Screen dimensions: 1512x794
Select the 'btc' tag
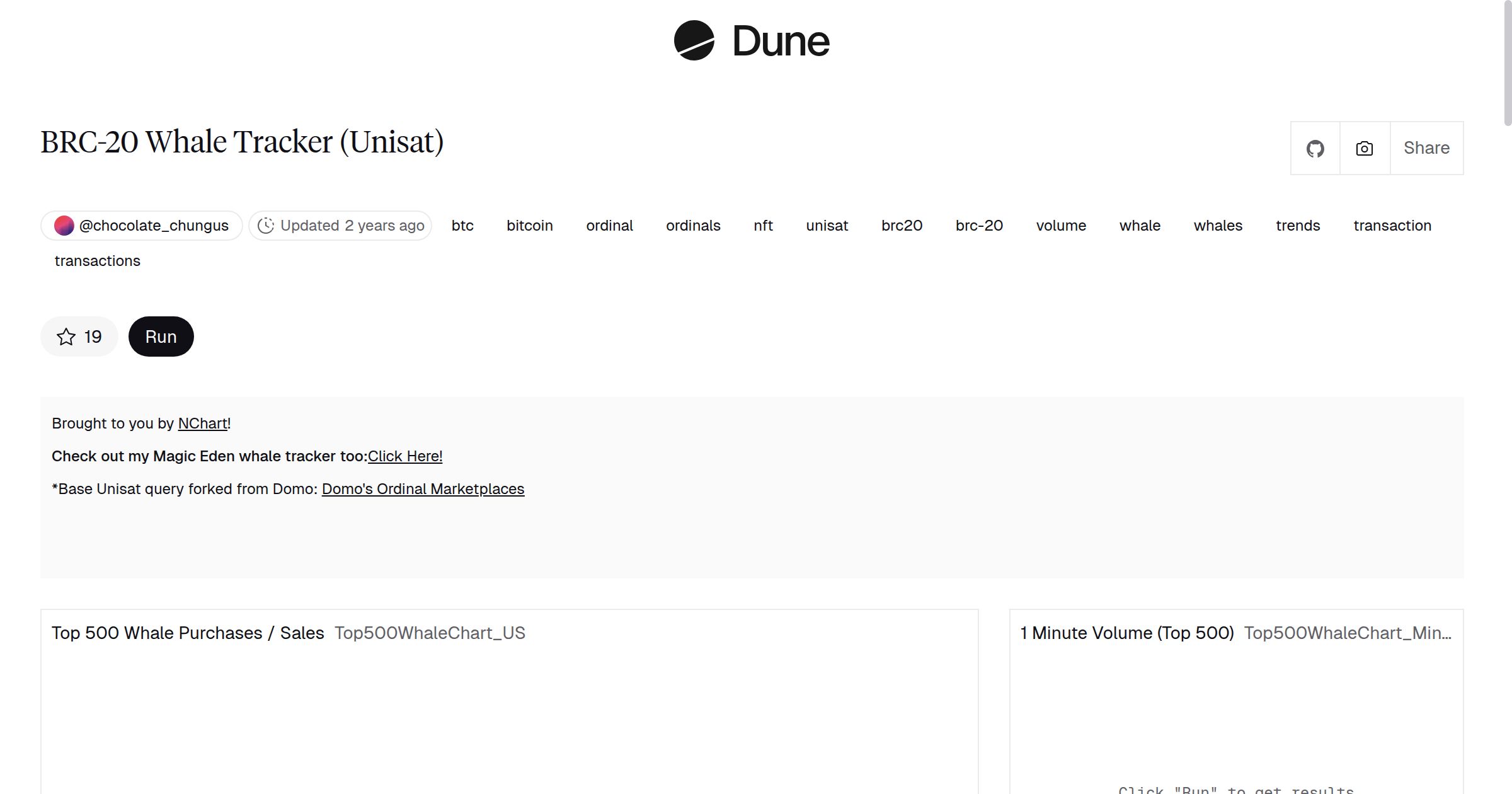click(462, 226)
